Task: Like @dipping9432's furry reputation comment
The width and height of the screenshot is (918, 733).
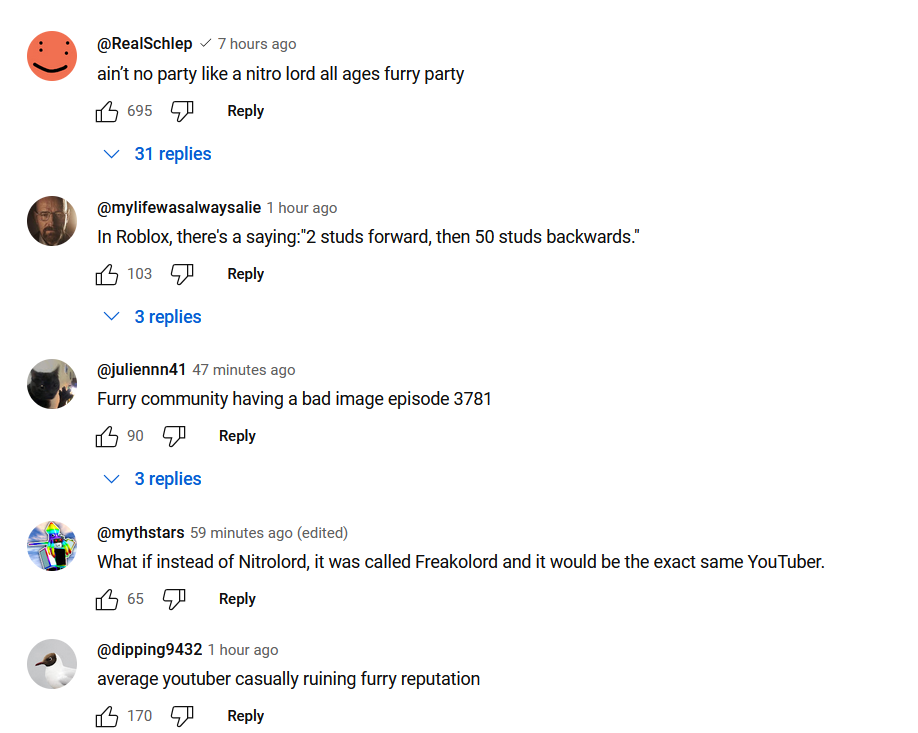Action: (x=107, y=716)
